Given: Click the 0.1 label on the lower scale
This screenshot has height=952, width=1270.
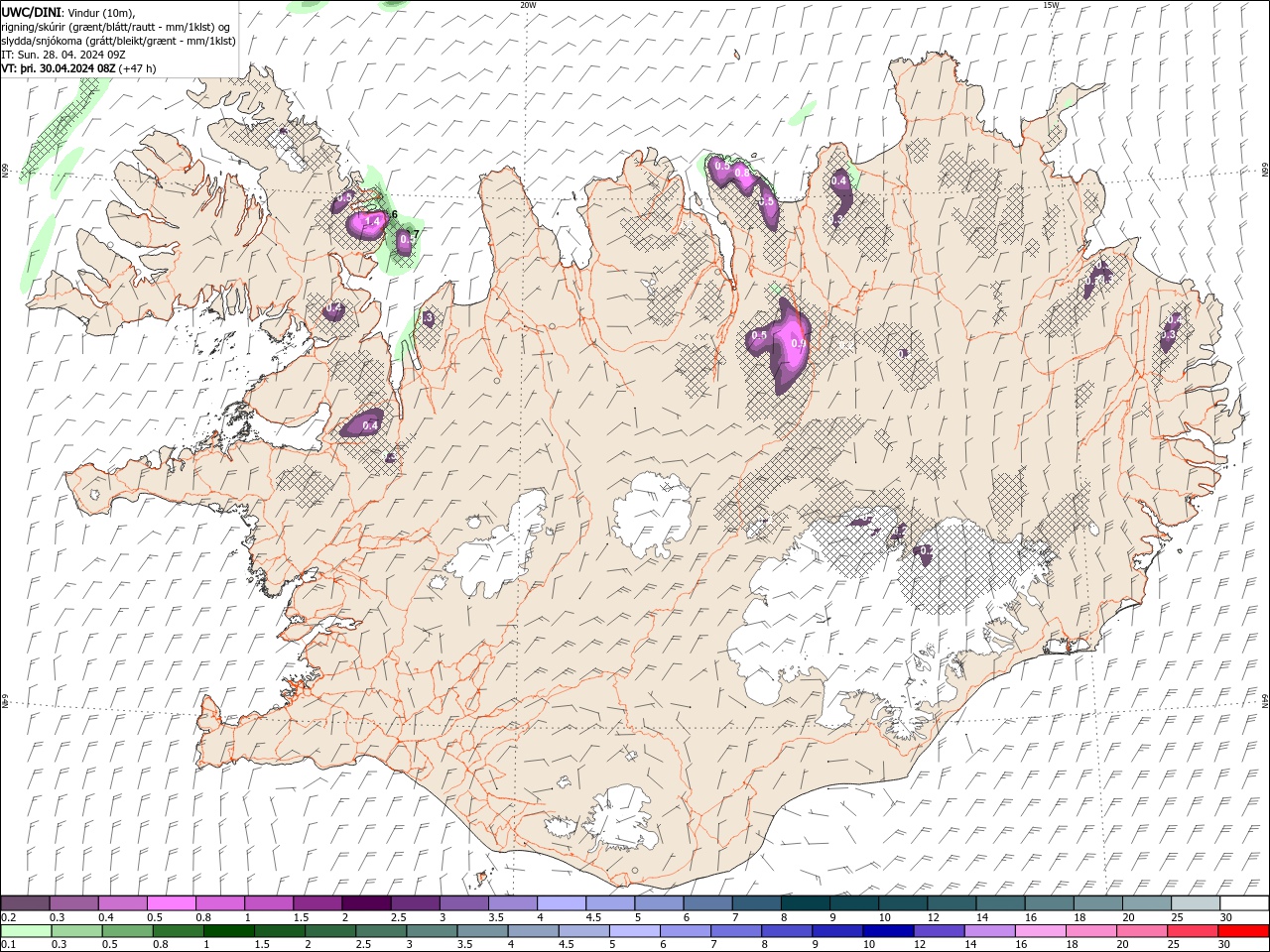Looking at the screenshot, I should (8, 945).
